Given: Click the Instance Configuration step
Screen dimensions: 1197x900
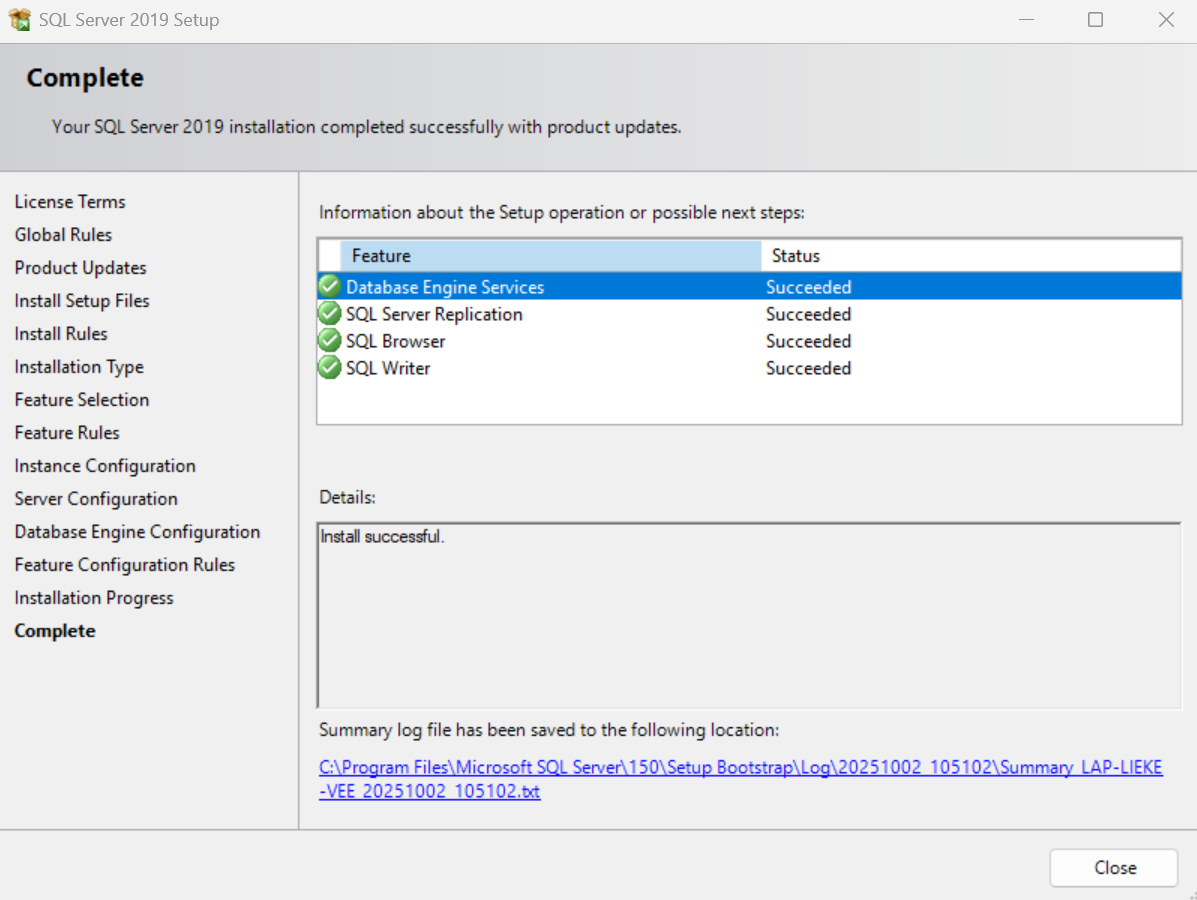Looking at the screenshot, I should tap(105, 466).
